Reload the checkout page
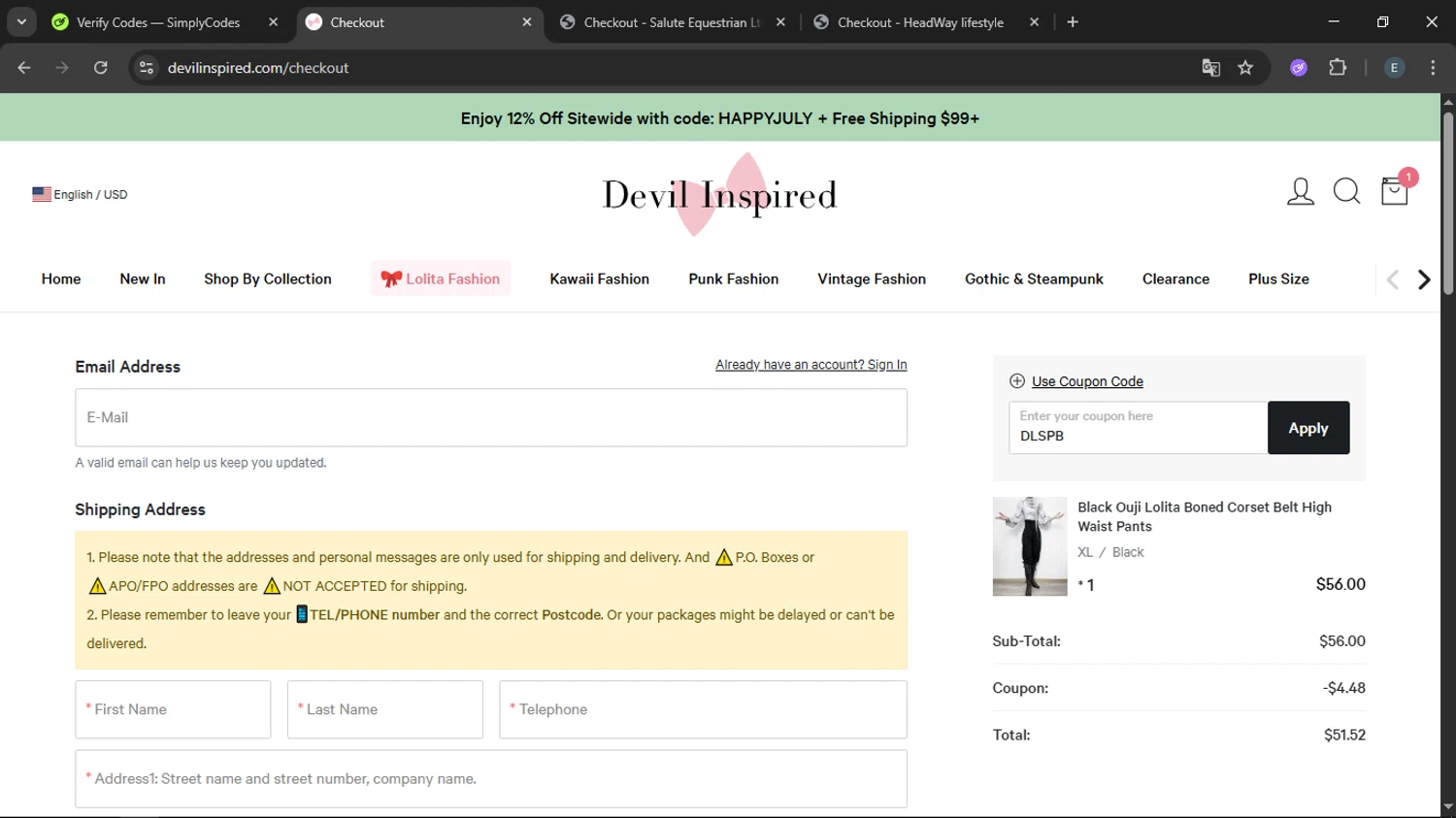Image resolution: width=1456 pixels, height=818 pixels. point(100,68)
